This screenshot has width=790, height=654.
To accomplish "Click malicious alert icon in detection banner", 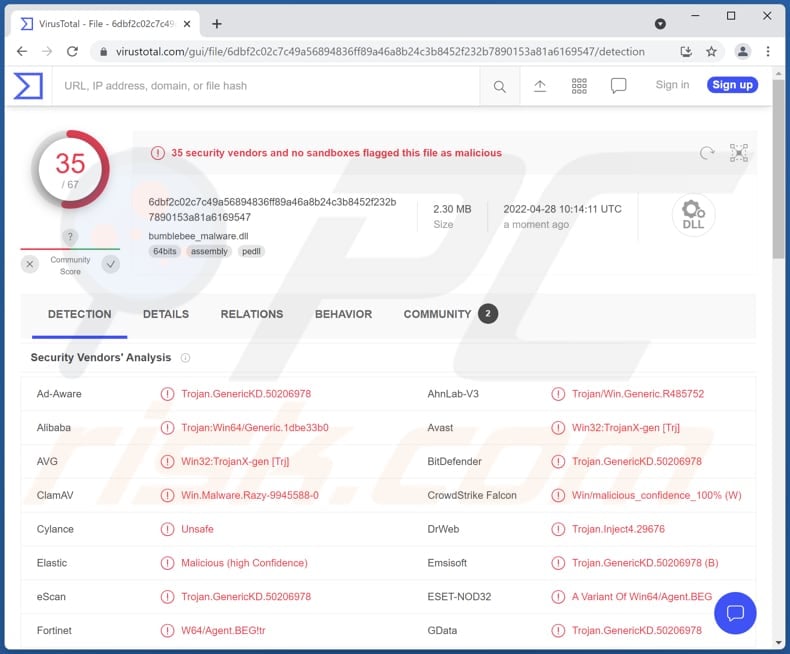I will [158, 153].
